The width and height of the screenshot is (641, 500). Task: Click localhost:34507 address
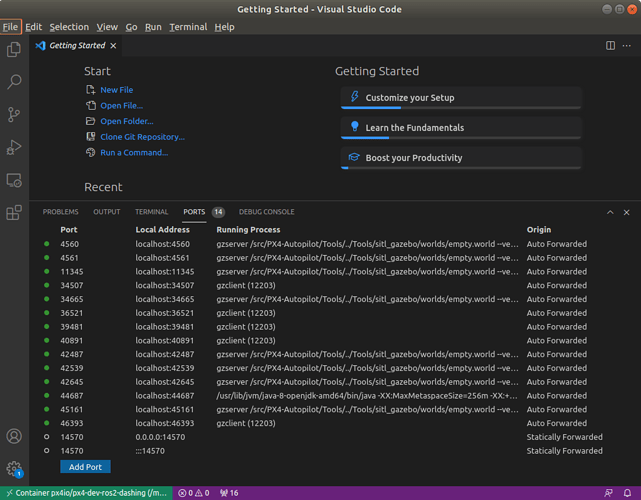[165, 285]
